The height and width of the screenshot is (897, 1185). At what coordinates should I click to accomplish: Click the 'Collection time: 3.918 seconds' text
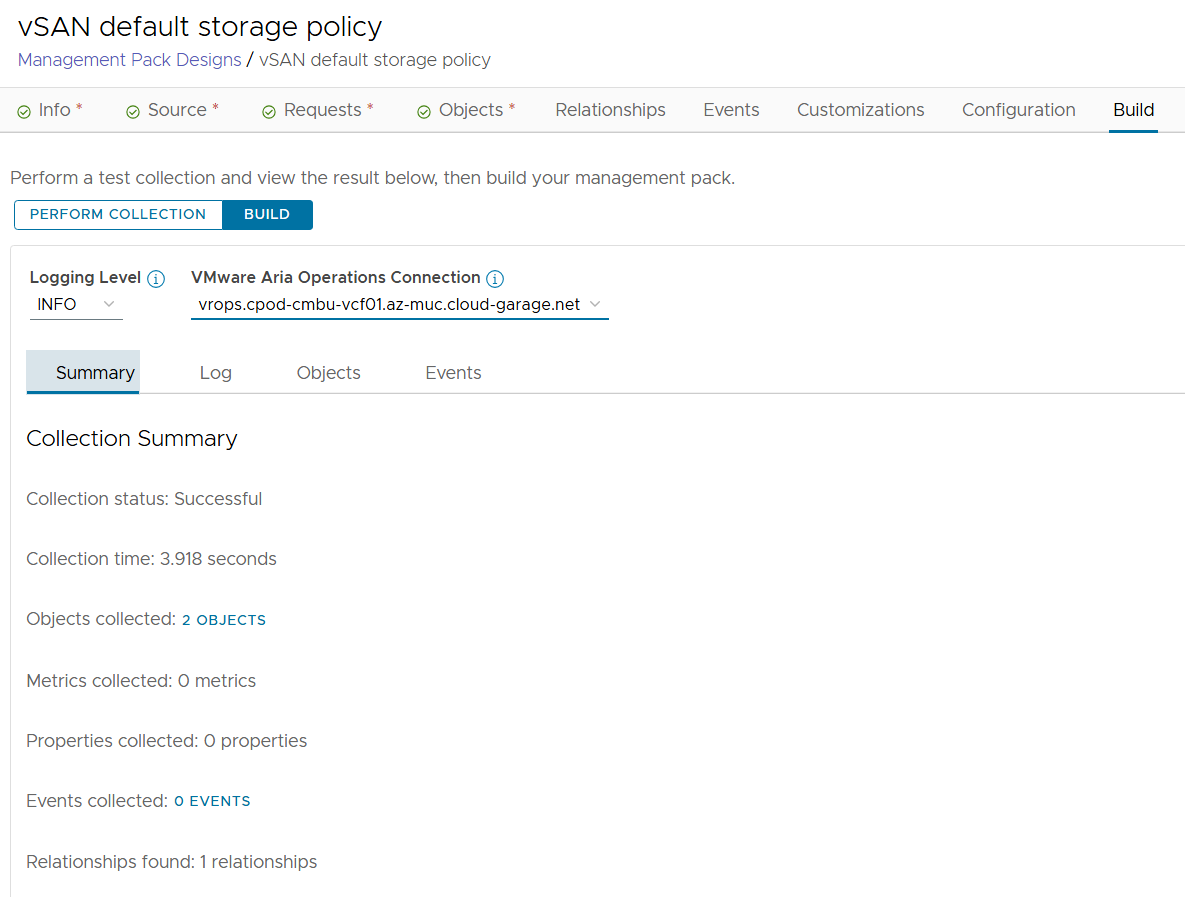coord(151,558)
